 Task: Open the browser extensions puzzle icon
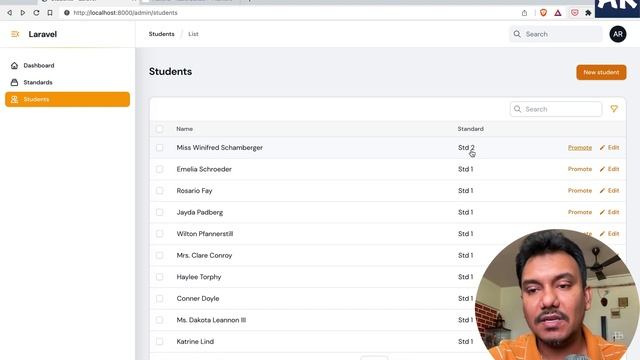(x=588, y=13)
